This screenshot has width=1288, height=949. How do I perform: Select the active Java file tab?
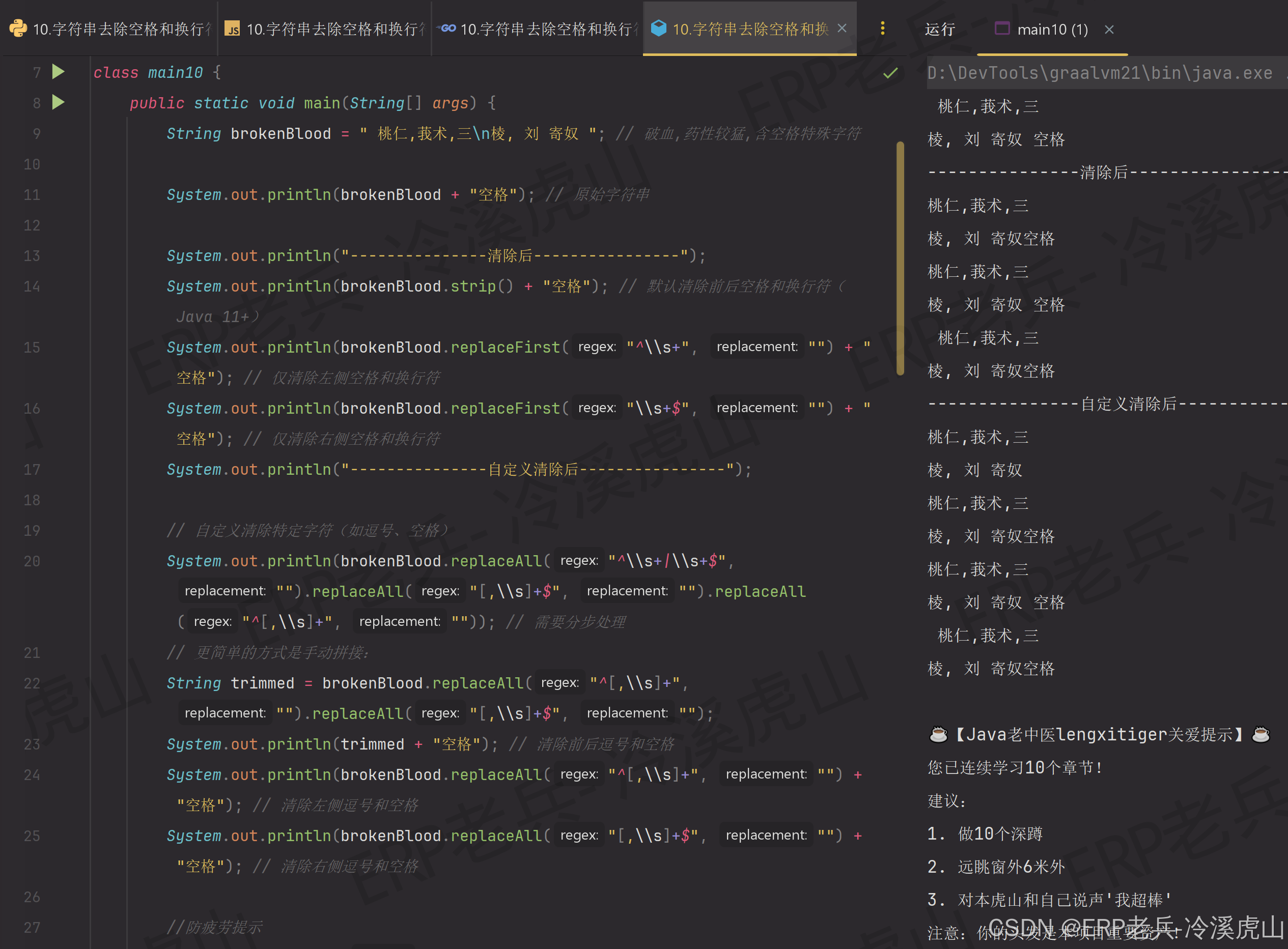749,28
